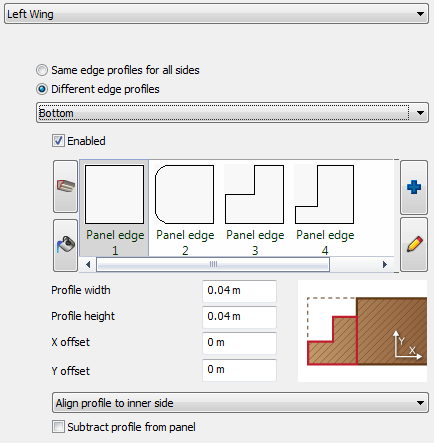Click the paint bucket material icon
The width and height of the screenshot is (435, 443).
point(65,245)
